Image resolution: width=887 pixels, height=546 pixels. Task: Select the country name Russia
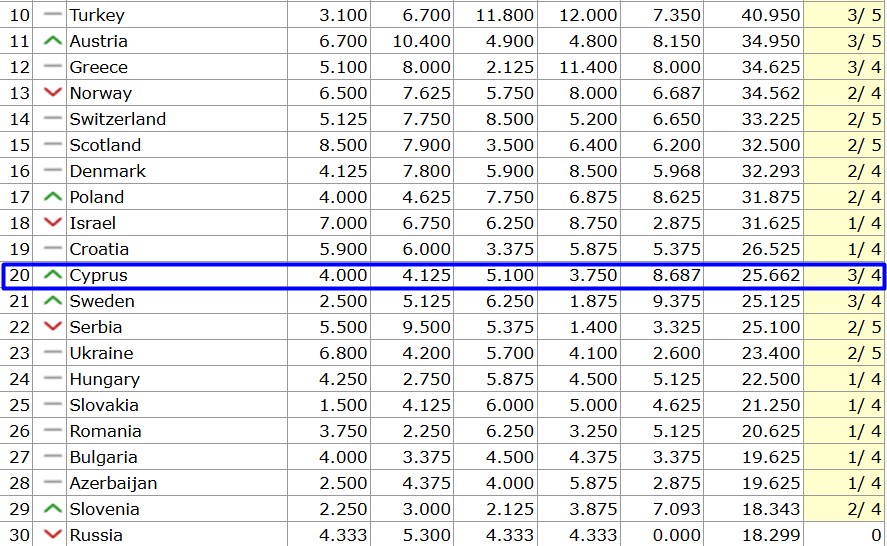coord(96,535)
